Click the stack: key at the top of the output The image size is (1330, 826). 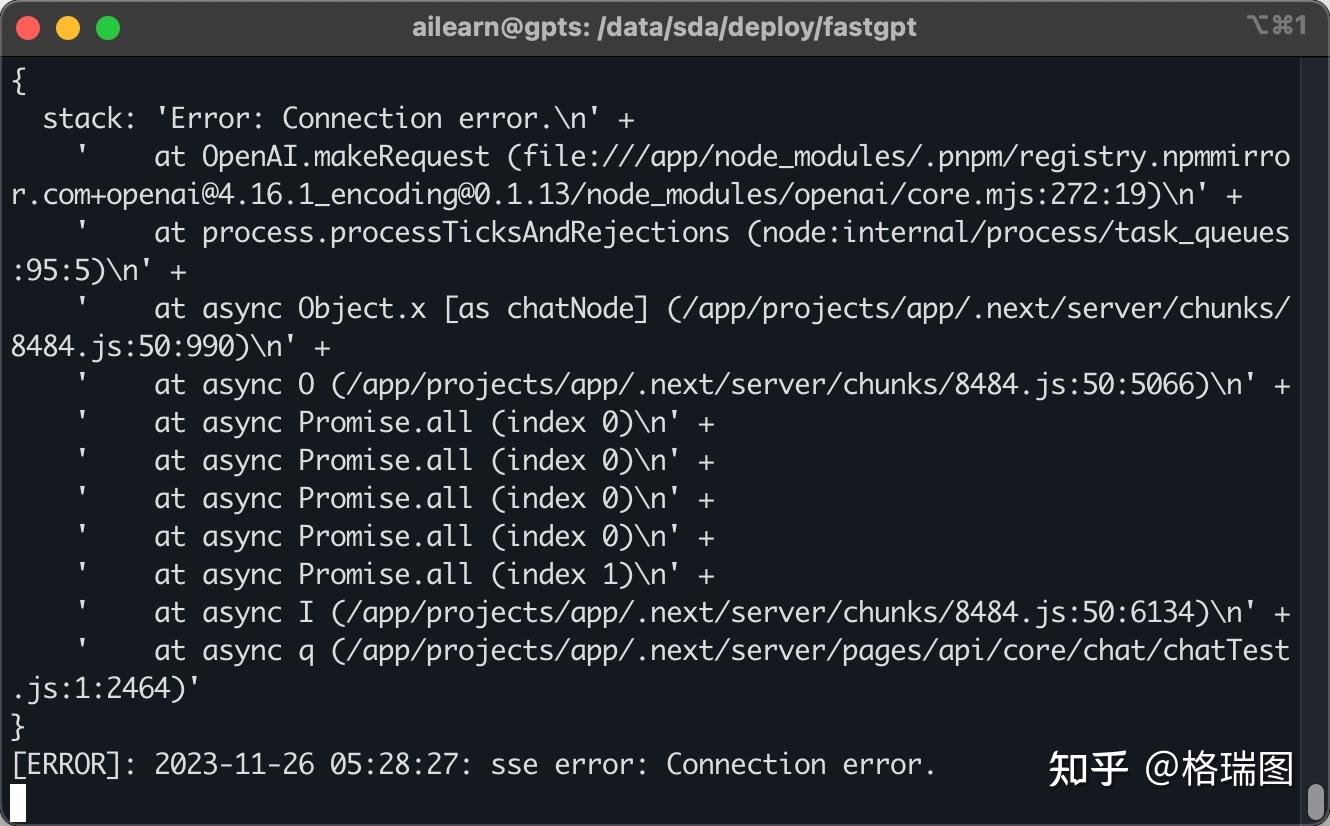pos(90,119)
